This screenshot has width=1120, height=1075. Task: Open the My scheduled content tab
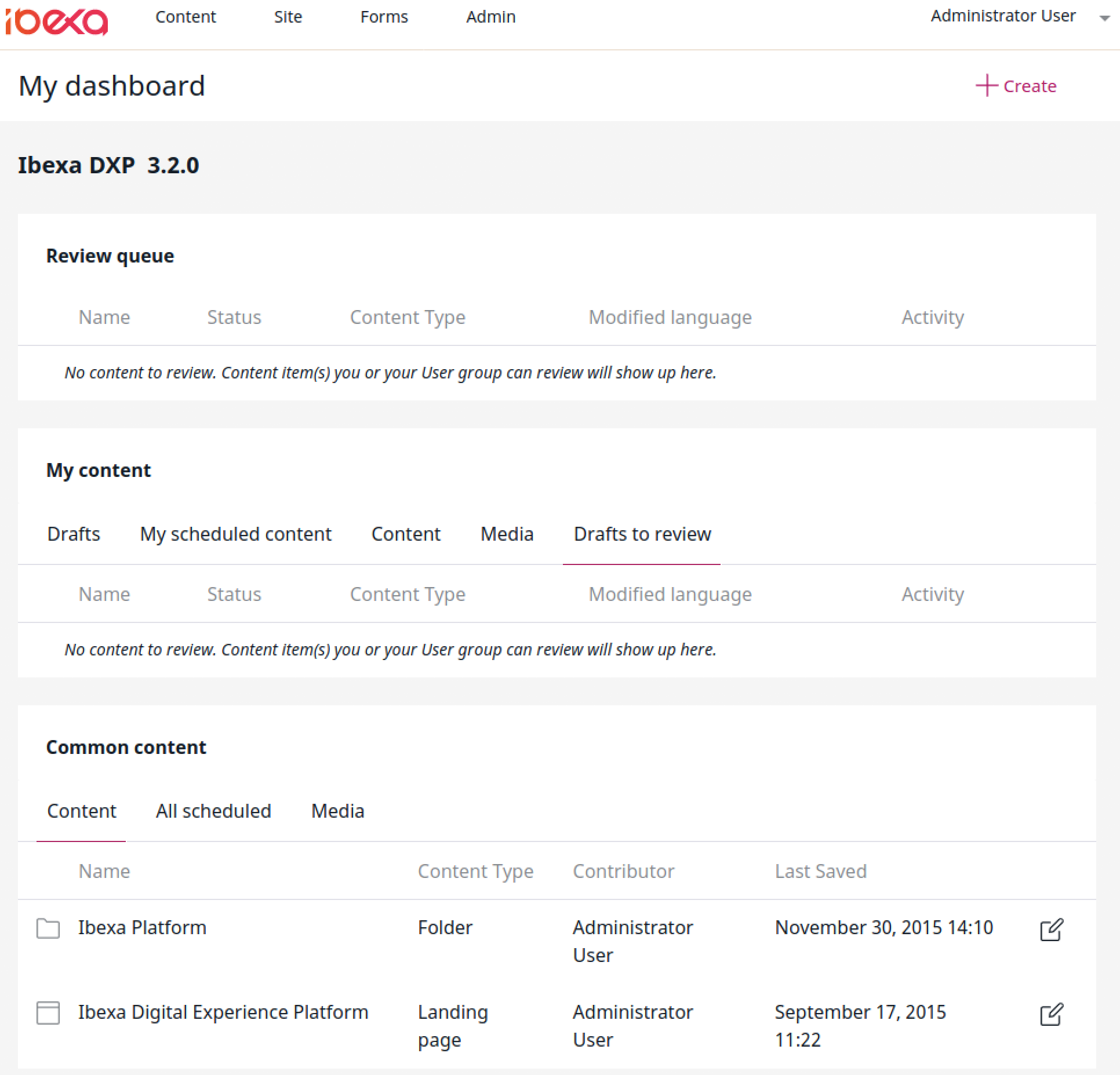click(236, 534)
